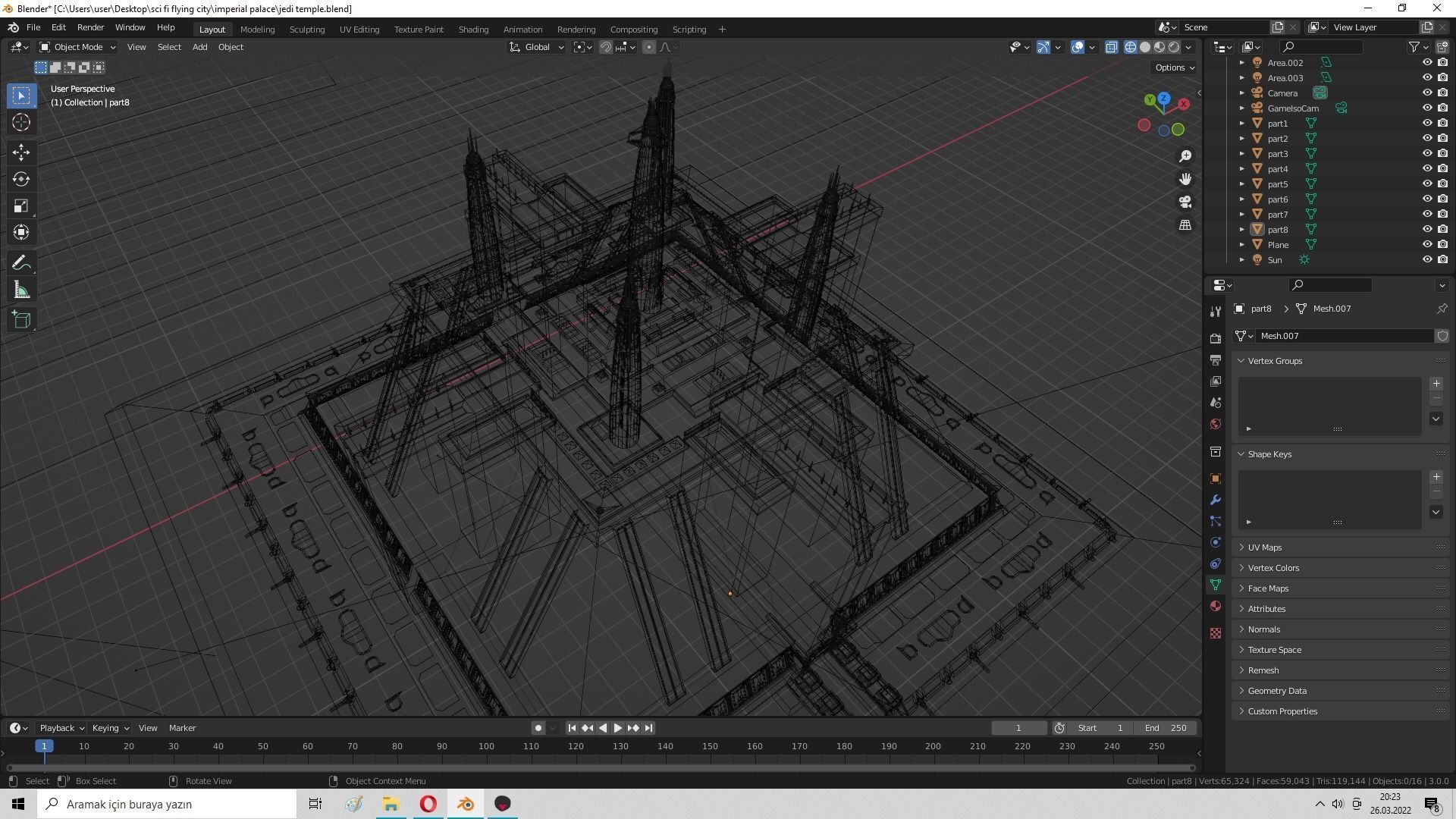Select the Add Cube tool

pyautogui.click(x=21, y=319)
